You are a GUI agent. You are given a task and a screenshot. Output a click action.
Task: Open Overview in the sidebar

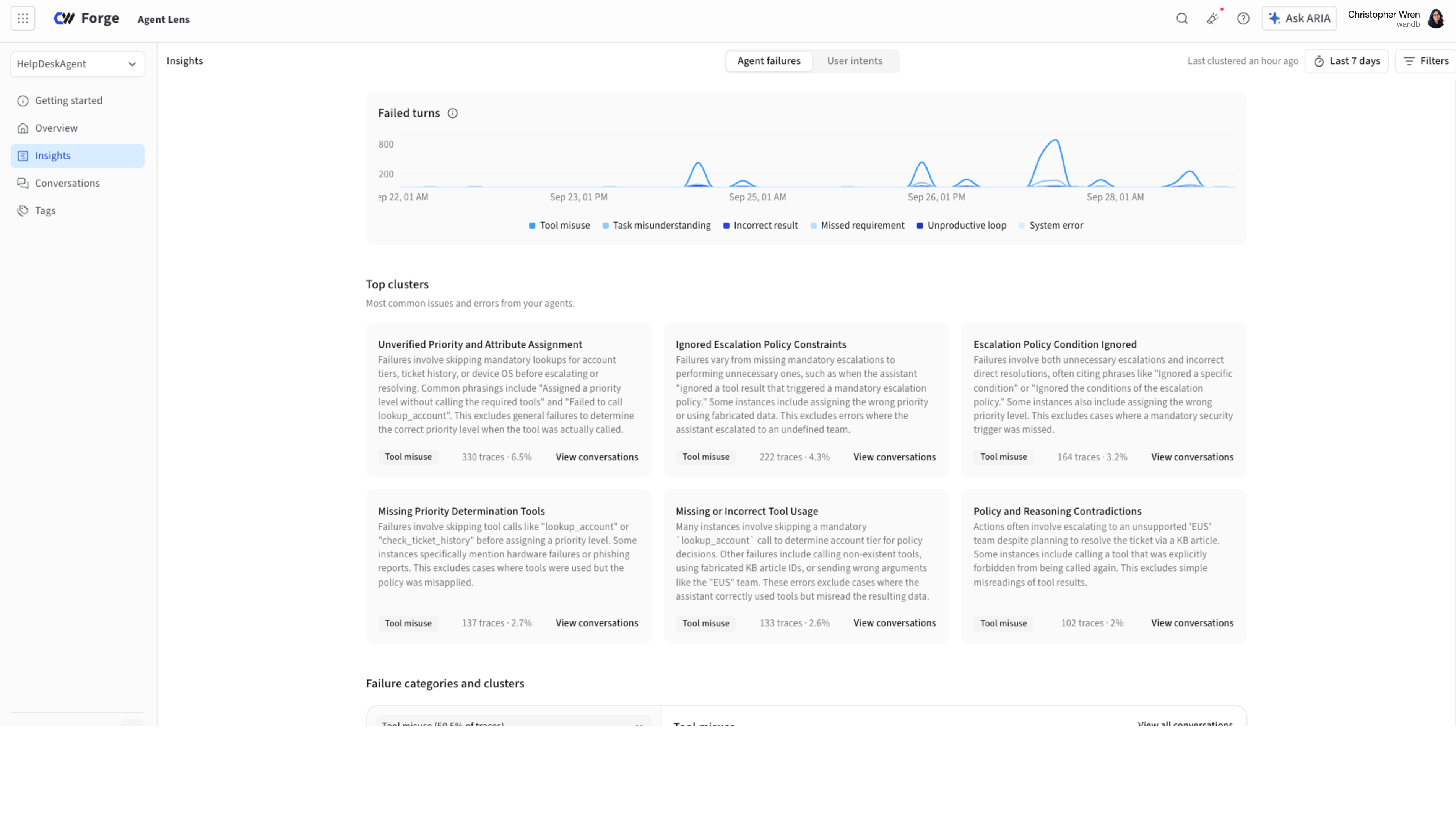tap(78, 128)
